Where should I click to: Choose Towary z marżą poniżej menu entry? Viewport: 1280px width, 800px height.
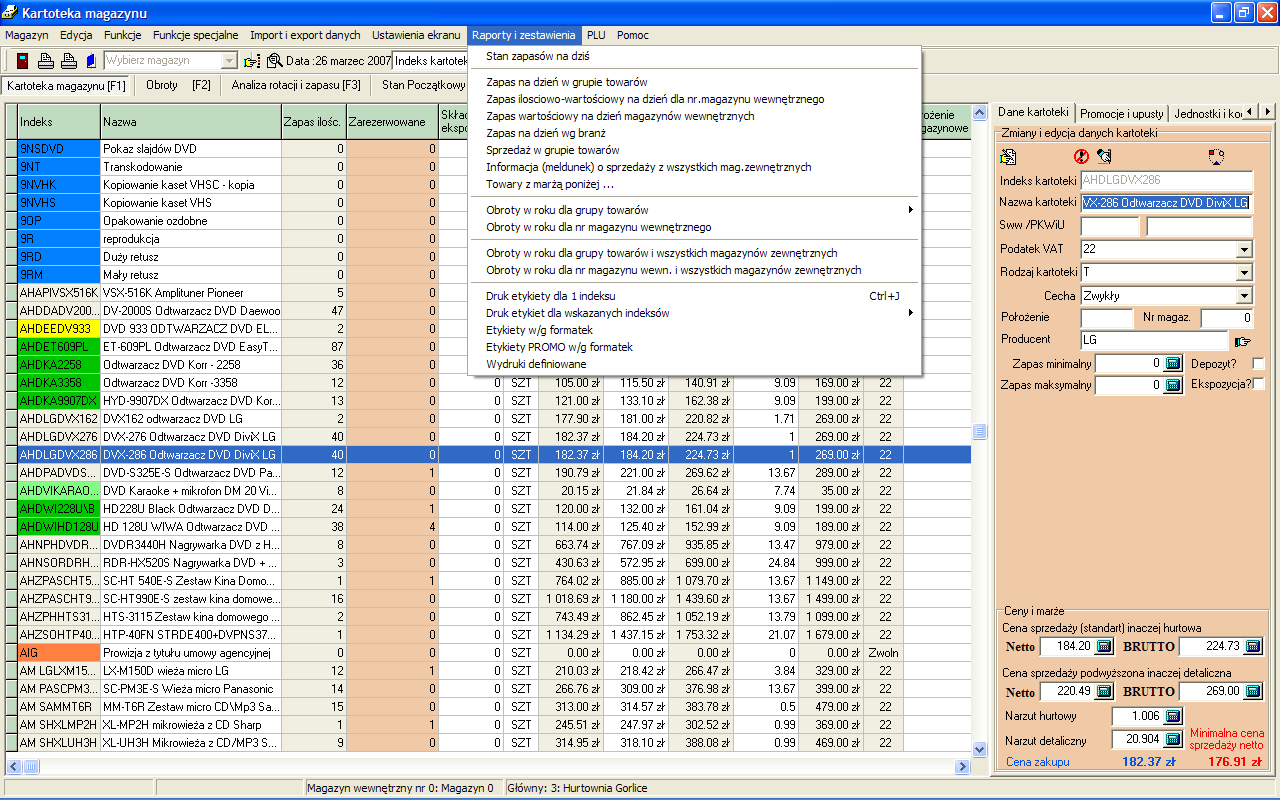point(695,184)
